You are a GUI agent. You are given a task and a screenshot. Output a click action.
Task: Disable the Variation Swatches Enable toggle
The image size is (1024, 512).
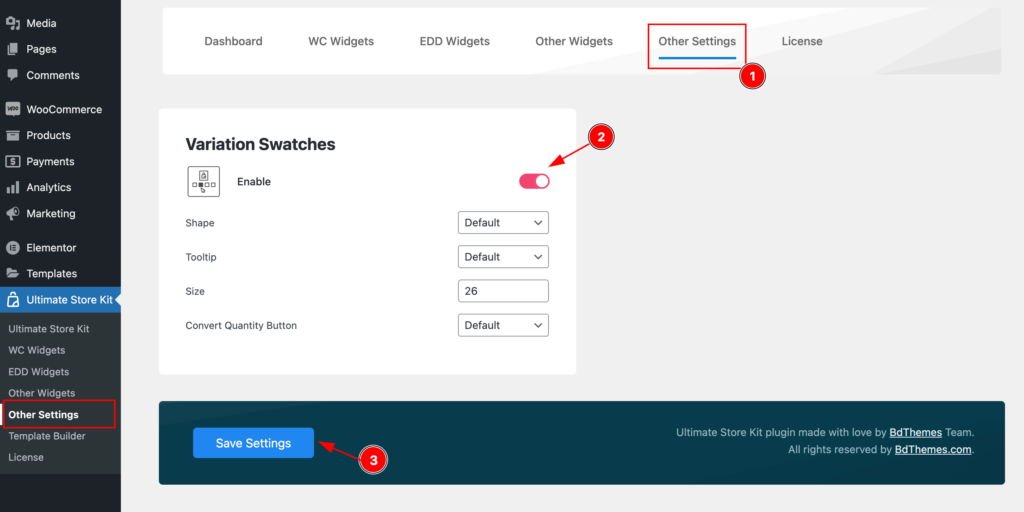pyautogui.click(x=534, y=182)
